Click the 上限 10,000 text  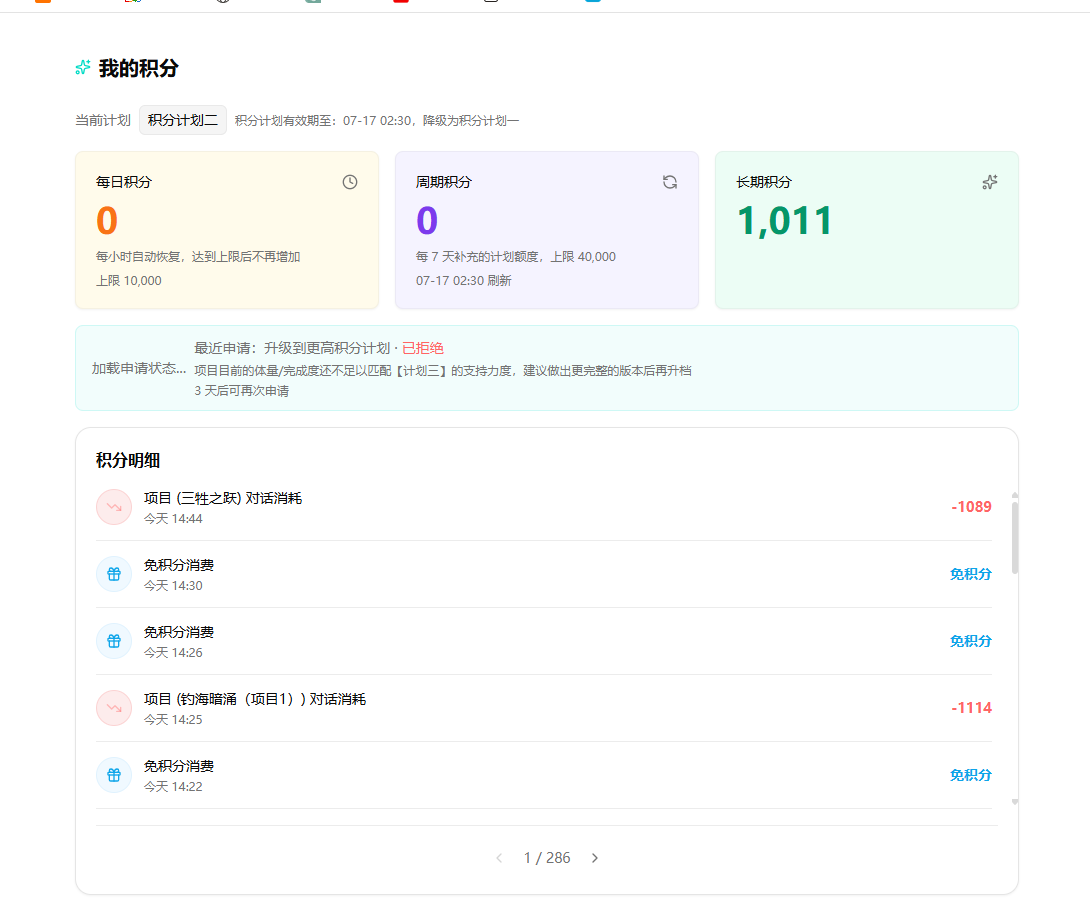click(x=129, y=281)
